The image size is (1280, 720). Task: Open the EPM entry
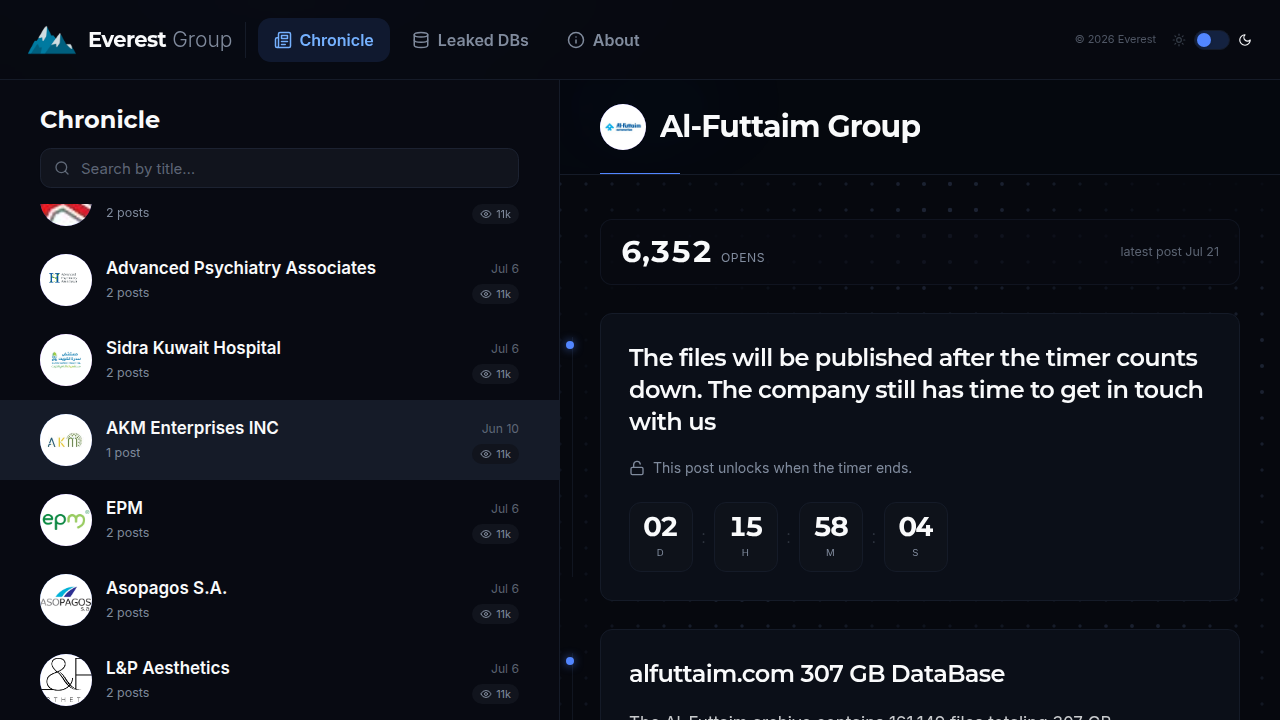coord(279,520)
